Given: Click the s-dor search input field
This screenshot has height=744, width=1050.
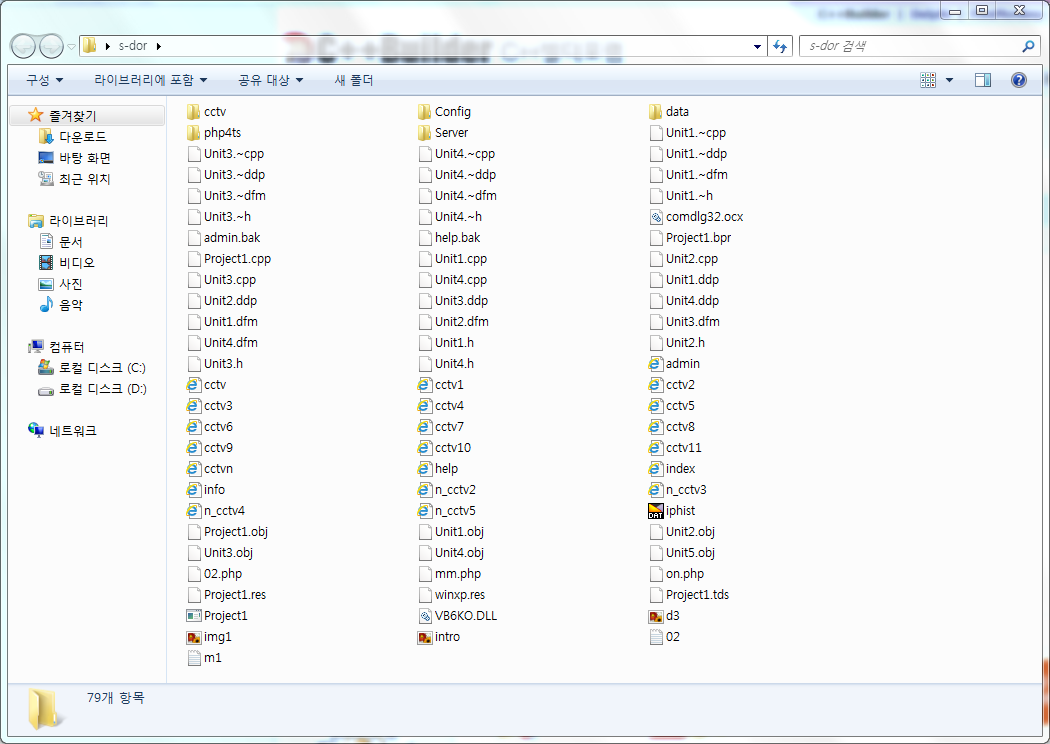Looking at the screenshot, I should 910,46.
